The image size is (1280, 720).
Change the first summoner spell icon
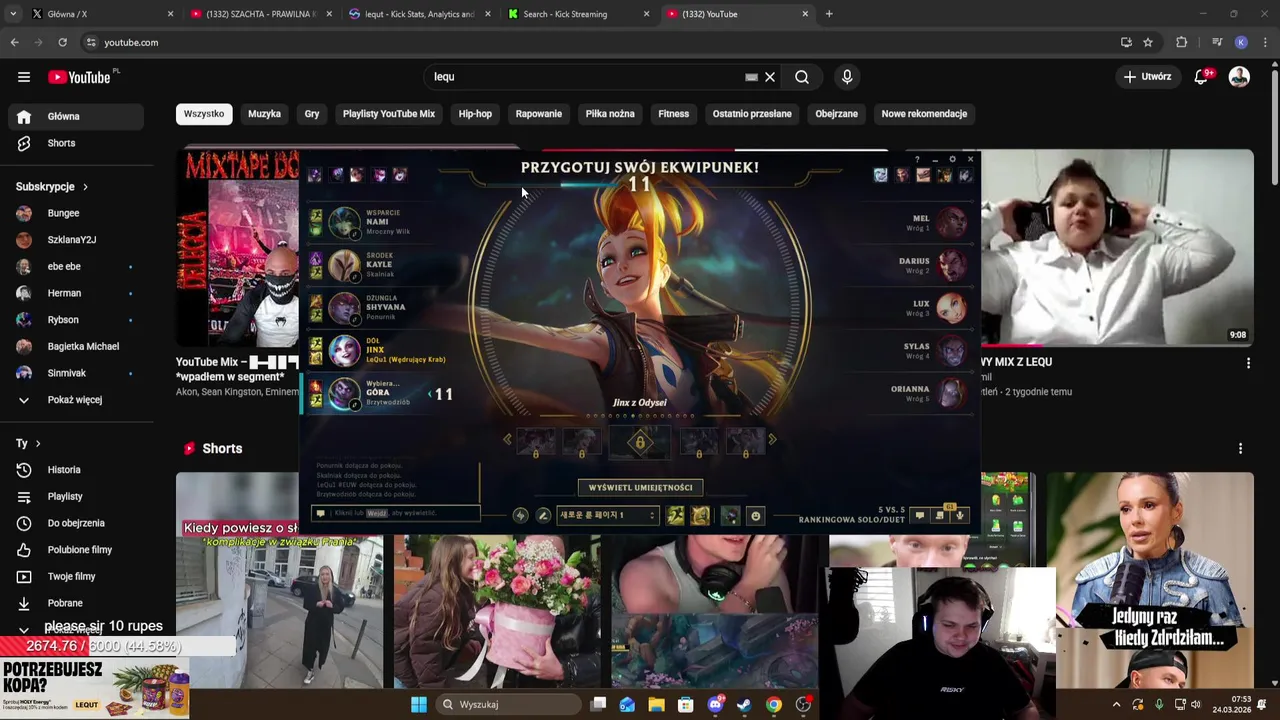tap(676, 515)
